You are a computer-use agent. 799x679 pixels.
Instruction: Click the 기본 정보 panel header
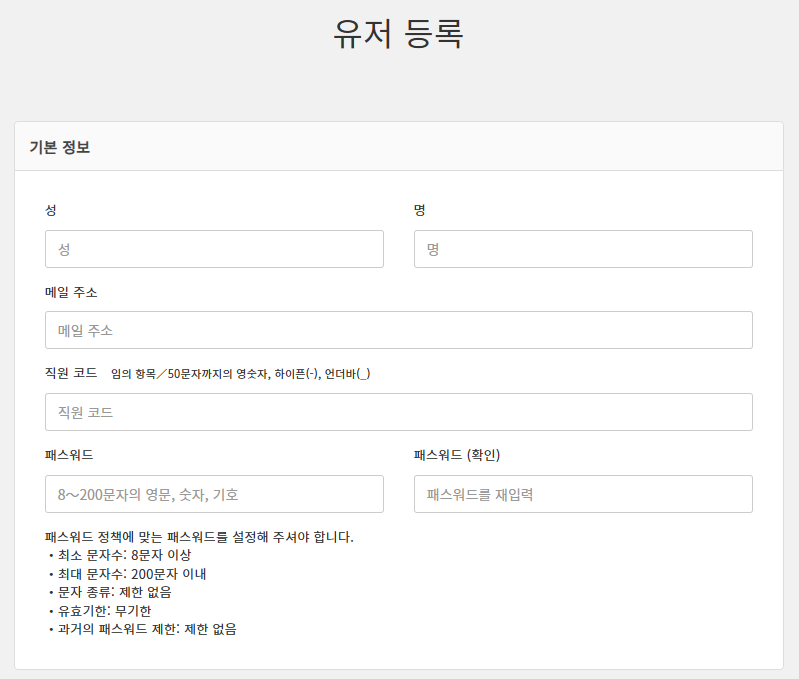click(60, 147)
